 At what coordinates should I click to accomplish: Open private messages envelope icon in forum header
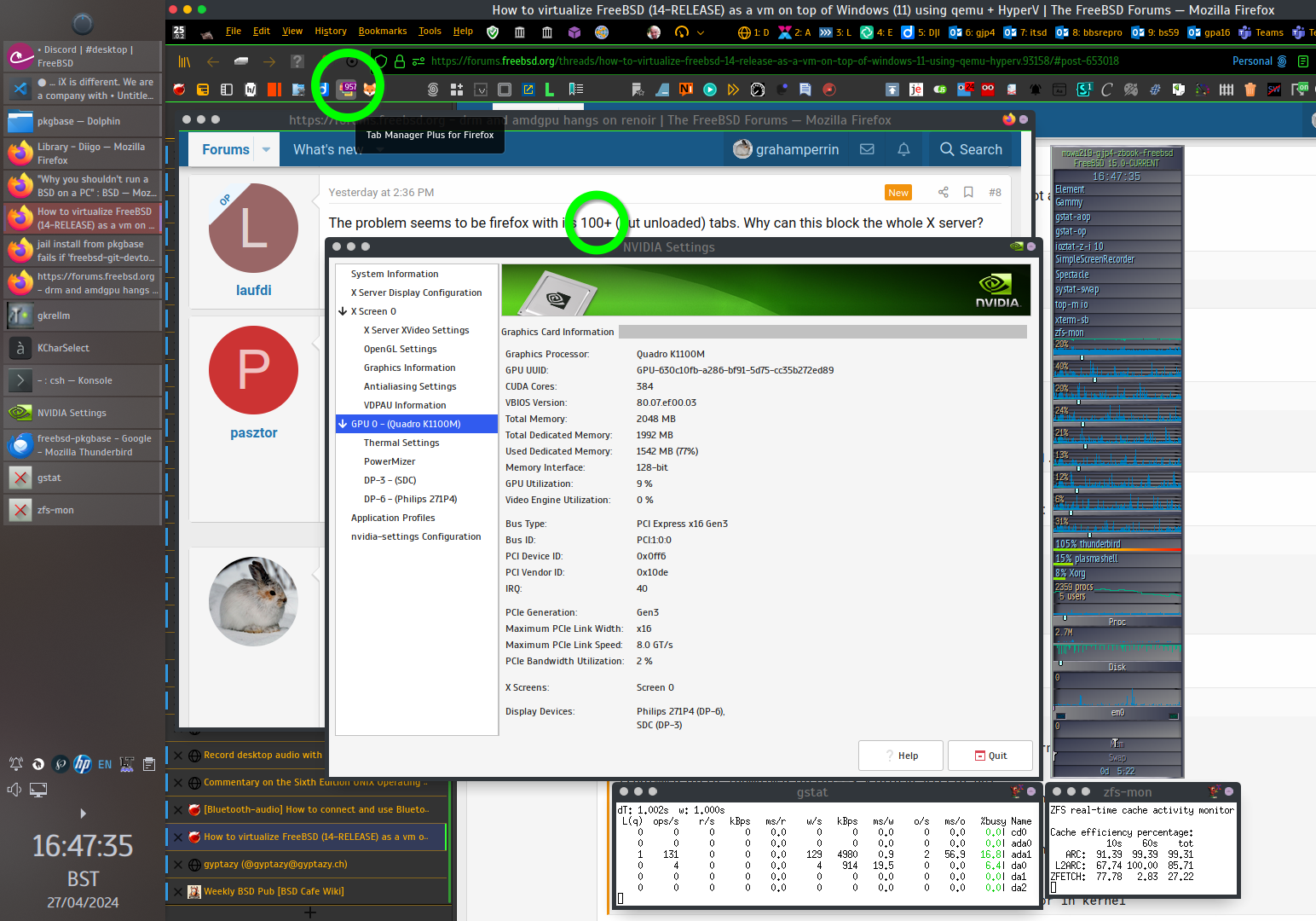tap(867, 149)
